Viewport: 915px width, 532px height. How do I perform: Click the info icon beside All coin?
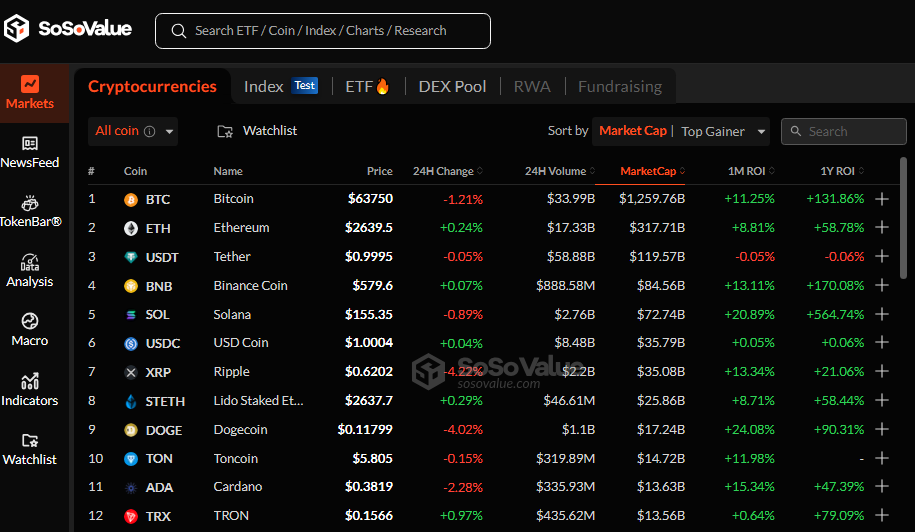click(x=149, y=131)
